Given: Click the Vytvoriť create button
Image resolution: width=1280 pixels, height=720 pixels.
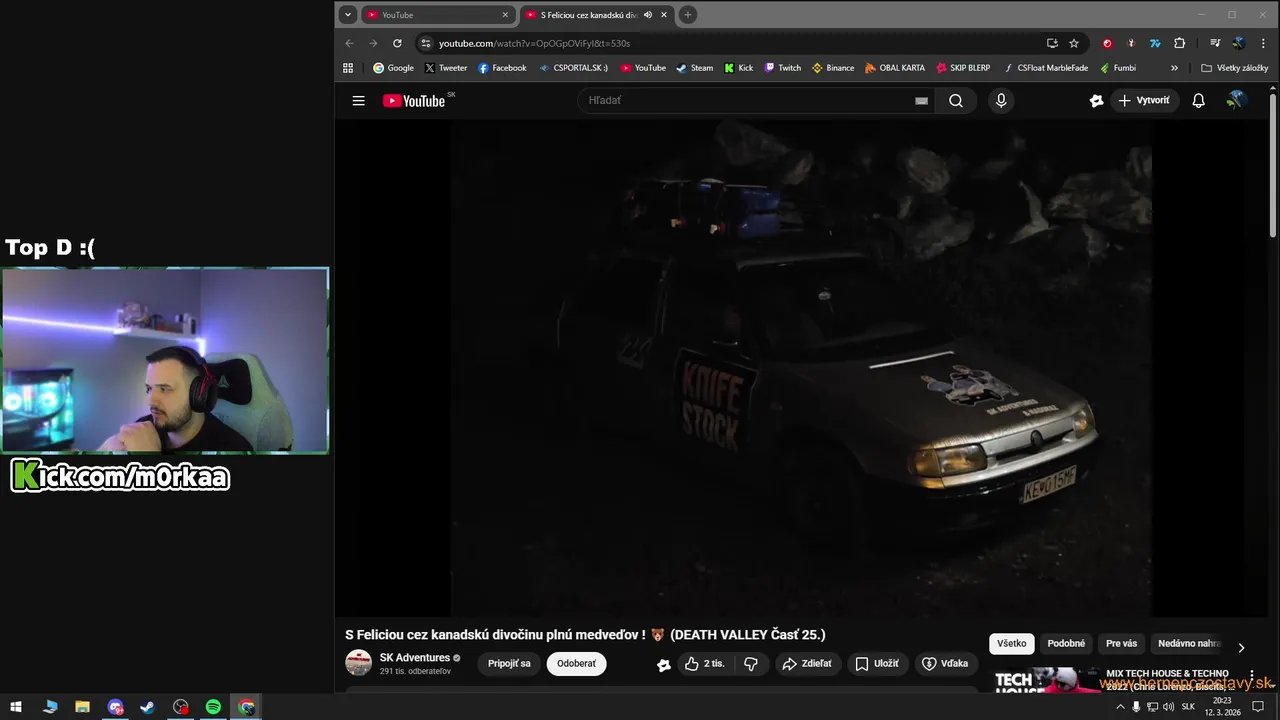Looking at the screenshot, I should point(1144,100).
